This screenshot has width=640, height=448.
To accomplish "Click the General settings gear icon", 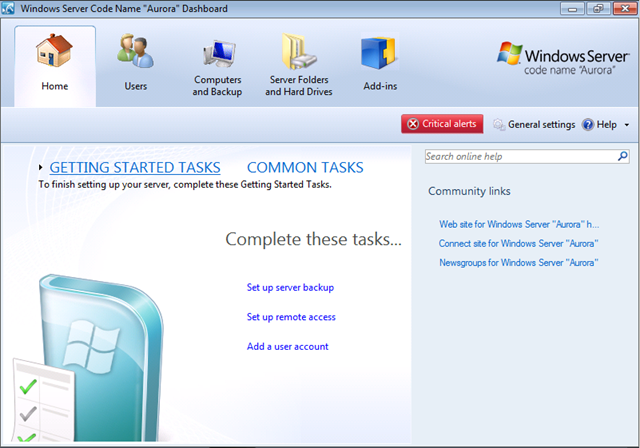I will point(499,125).
